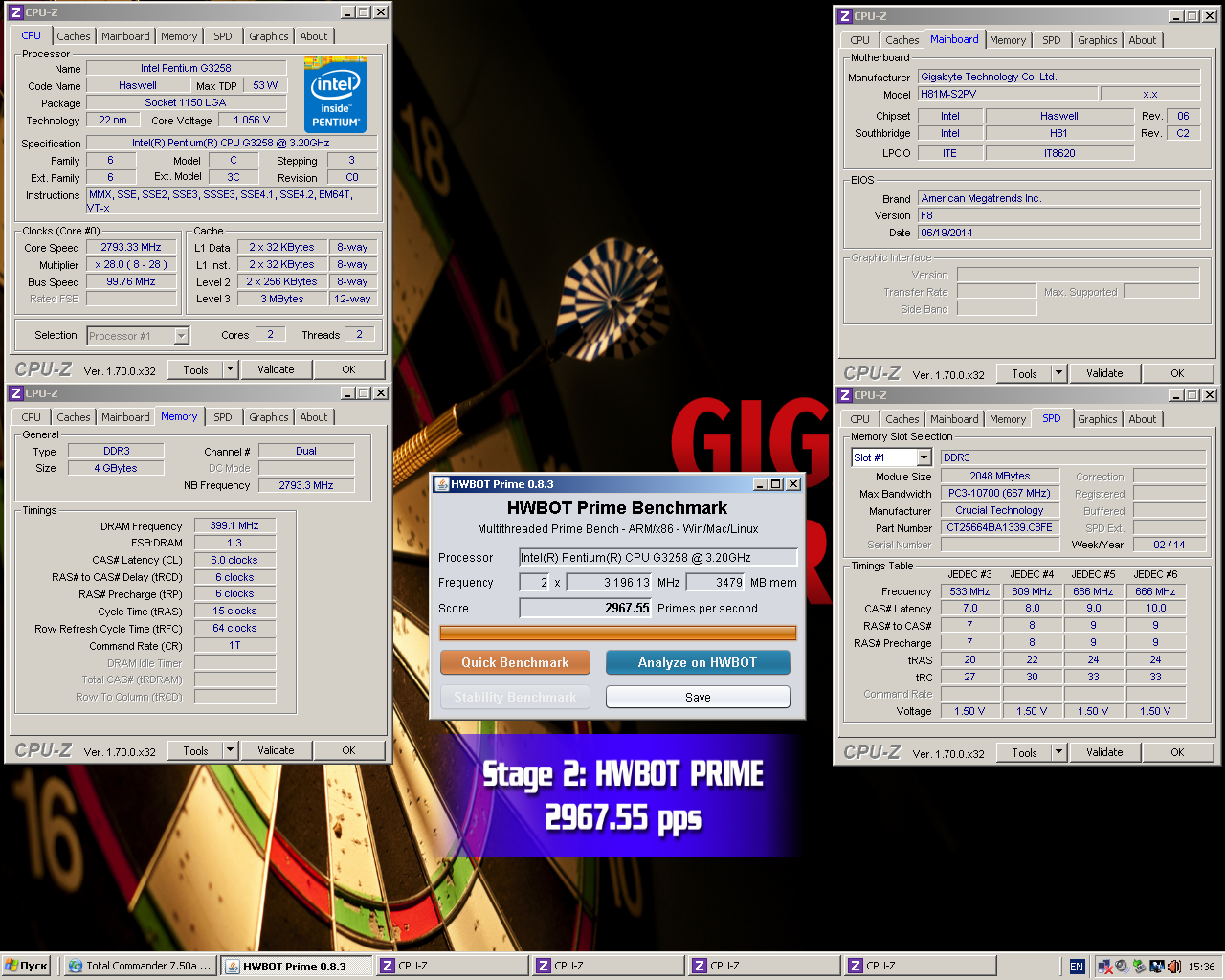Click the orange benchmark progress bar
Viewport: 1225px width, 980px height.
point(617,633)
